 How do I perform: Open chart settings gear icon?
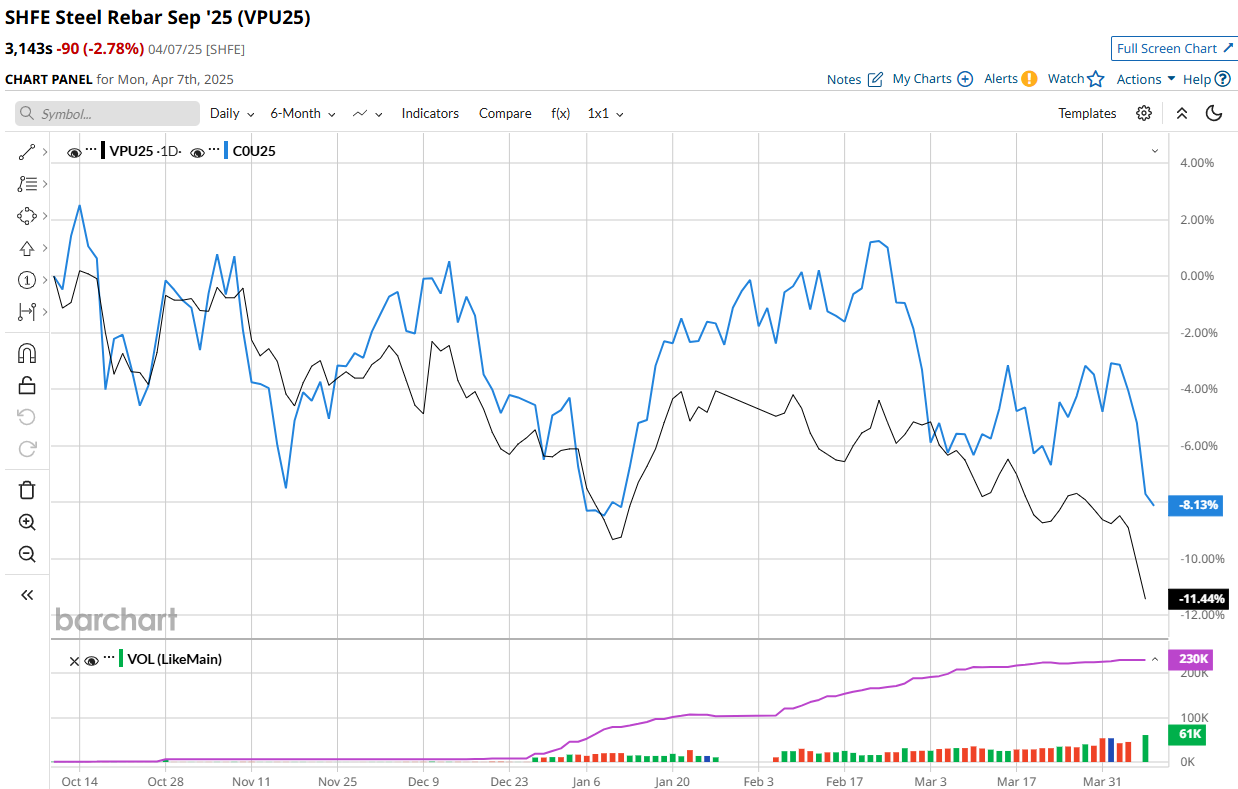[x=1144, y=113]
